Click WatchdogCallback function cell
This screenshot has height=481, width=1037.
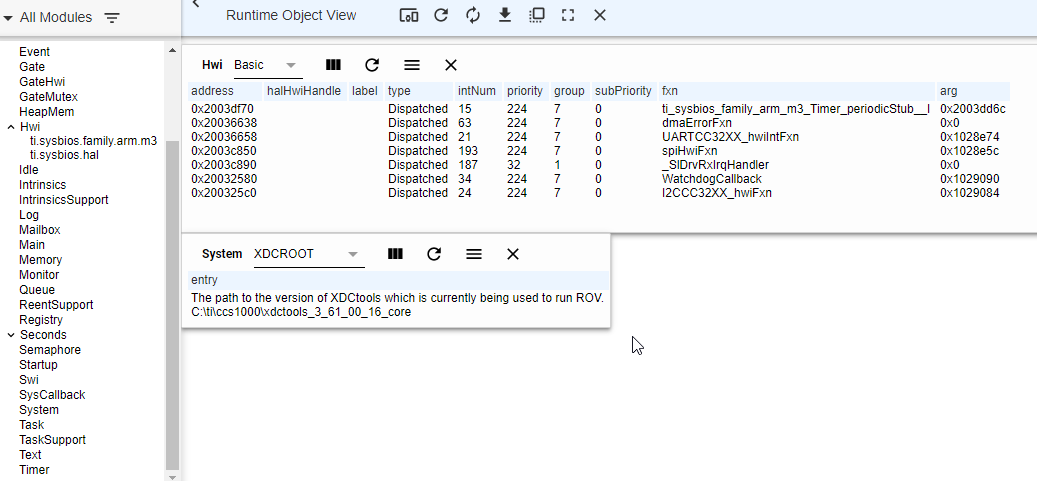click(712, 179)
